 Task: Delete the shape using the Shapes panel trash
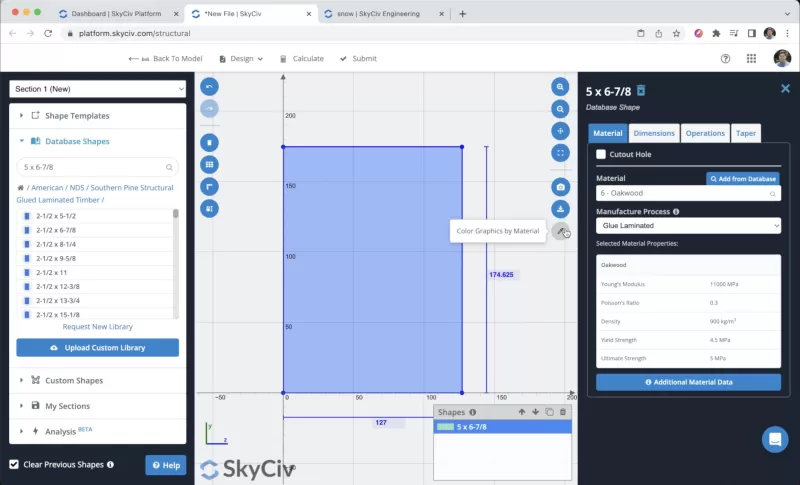[x=563, y=412]
